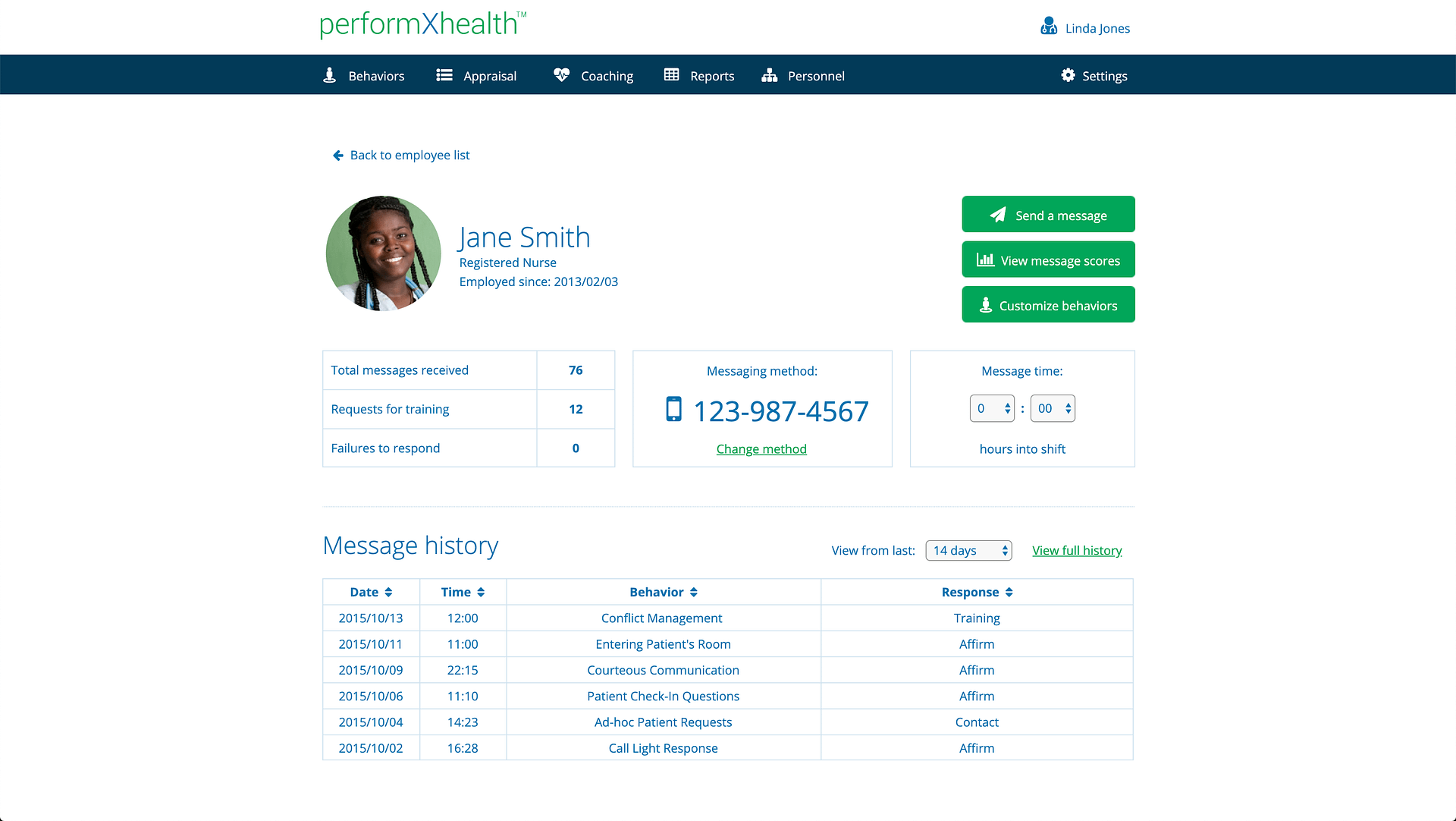The width and height of the screenshot is (1456, 821).
Task: Open the message hours dropdown
Action: coord(992,408)
